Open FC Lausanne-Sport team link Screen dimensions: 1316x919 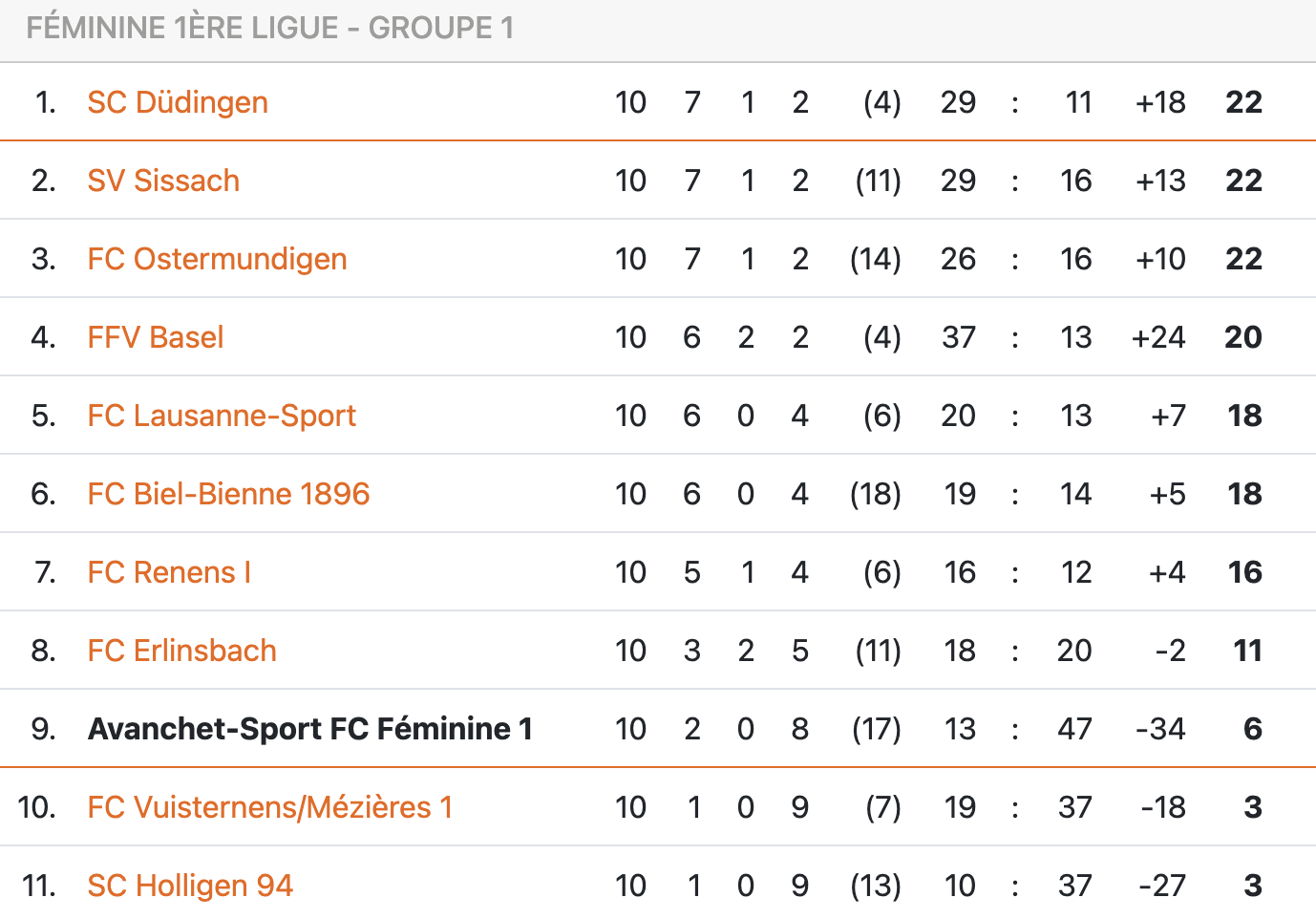(x=222, y=416)
